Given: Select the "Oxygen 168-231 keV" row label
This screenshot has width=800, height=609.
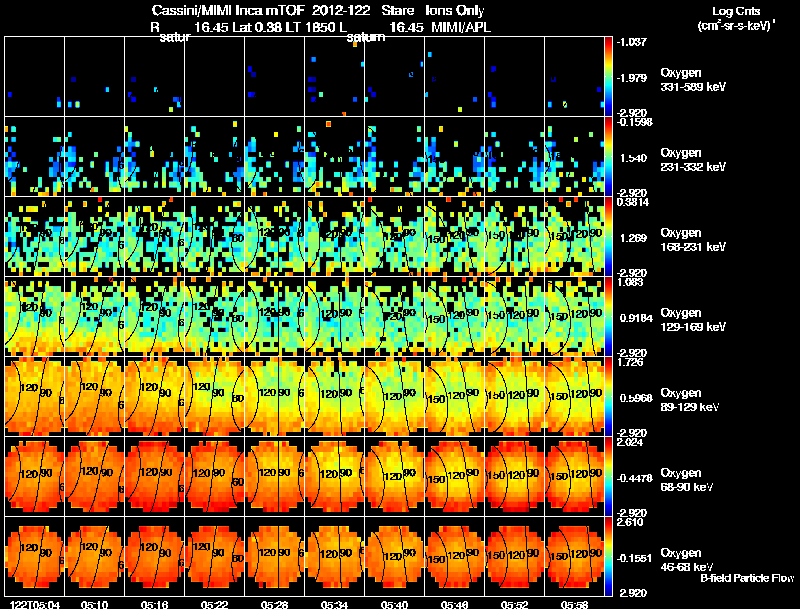Looking at the screenshot, I should pos(693,240).
